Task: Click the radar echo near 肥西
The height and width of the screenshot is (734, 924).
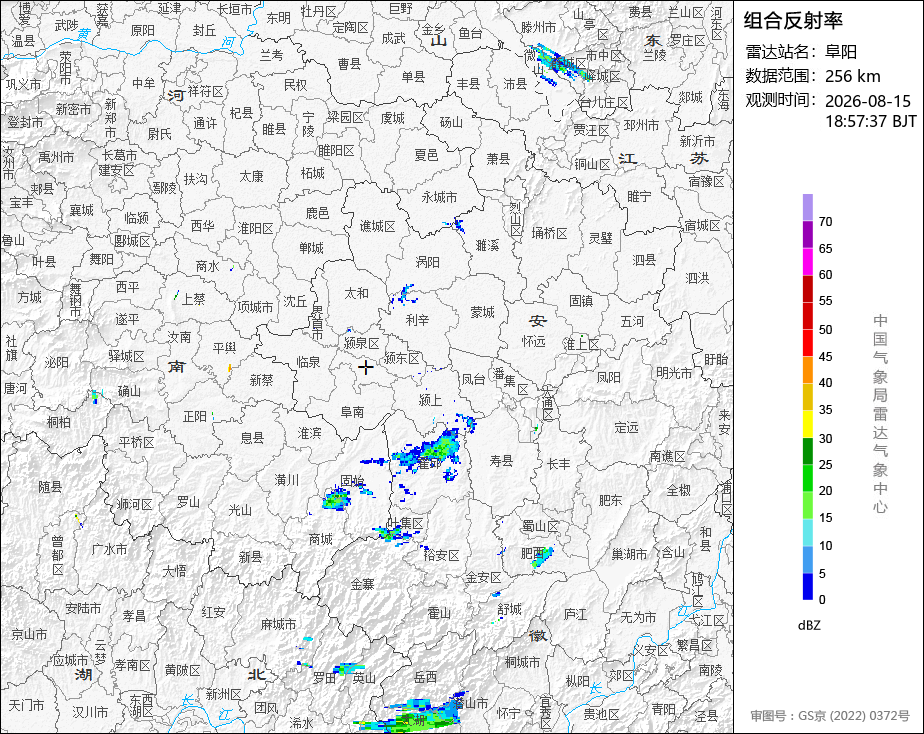Action: [x=543, y=557]
